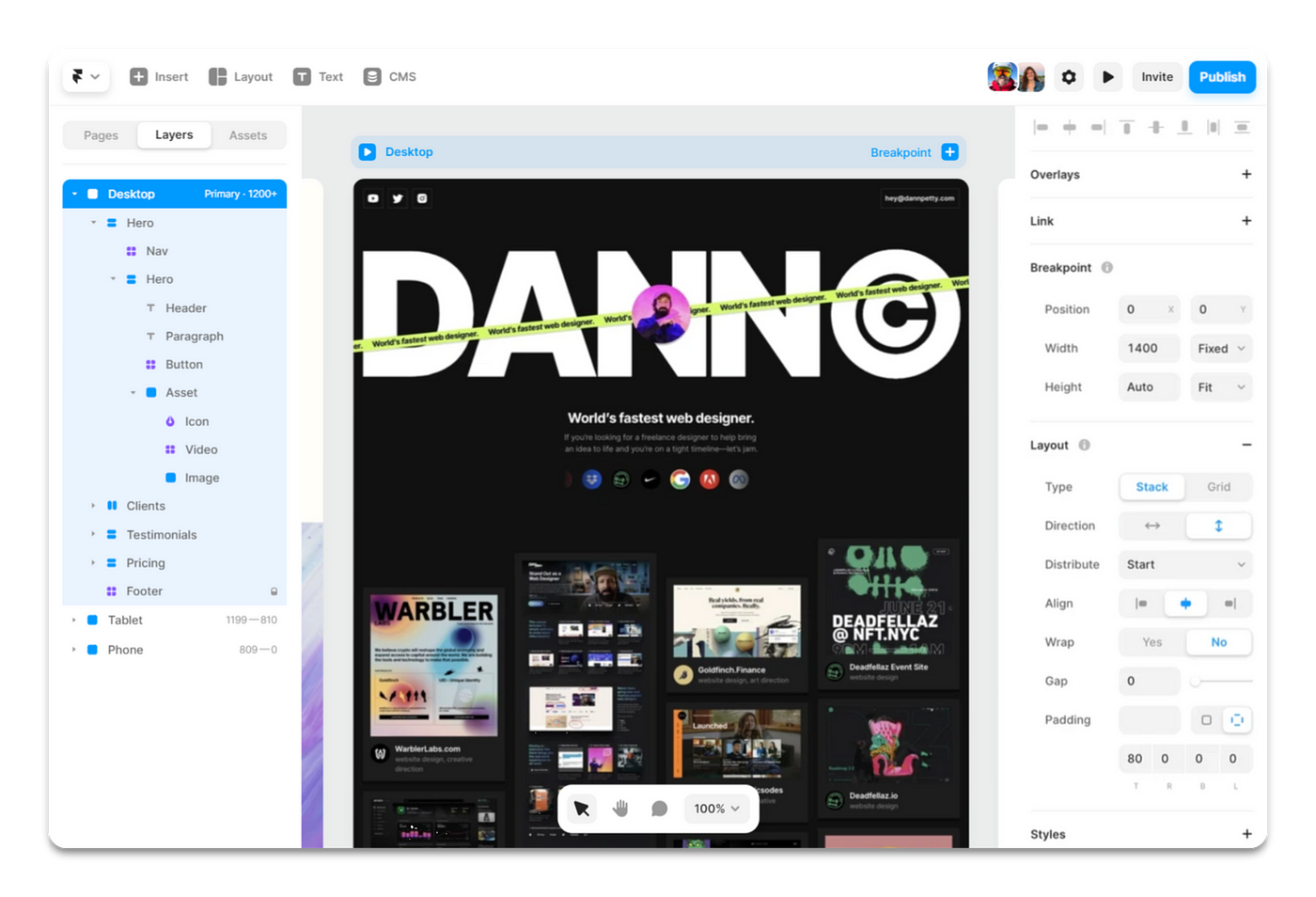The height and width of the screenshot is (897, 1316).
Task: Click the Breakpoint info icon
Action: [1107, 267]
